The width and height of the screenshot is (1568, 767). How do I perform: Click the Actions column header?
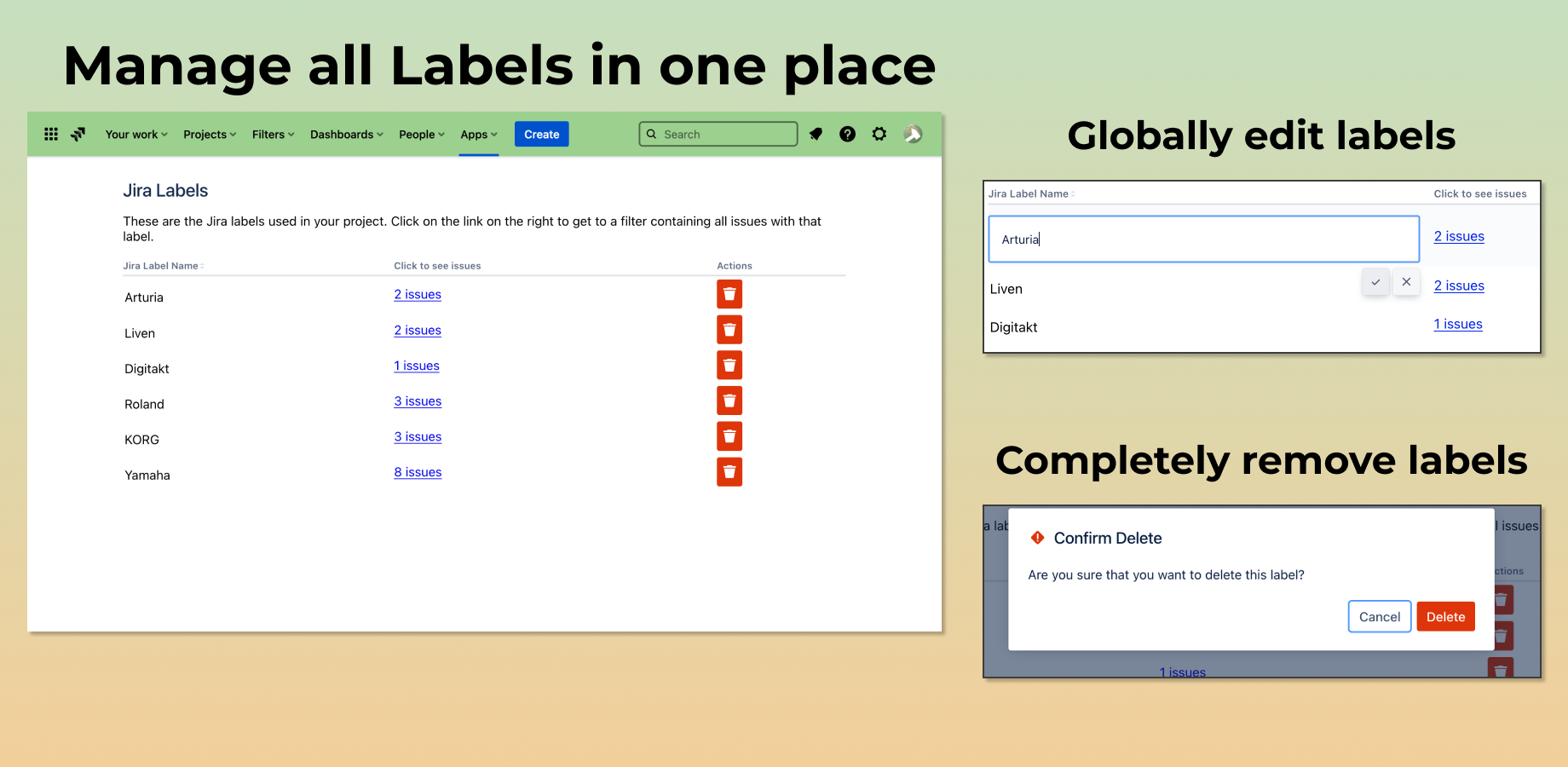click(735, 266)
